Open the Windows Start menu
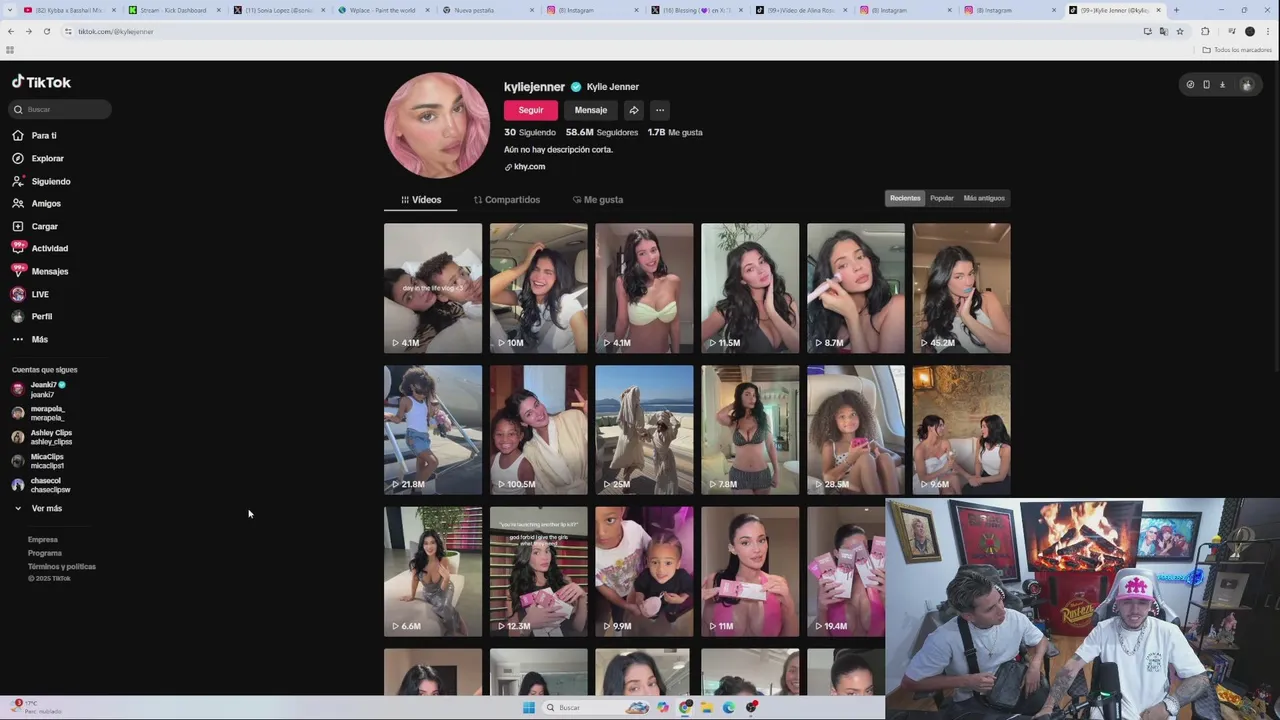The image size is (1280, 720). click(x=528, y=707)
